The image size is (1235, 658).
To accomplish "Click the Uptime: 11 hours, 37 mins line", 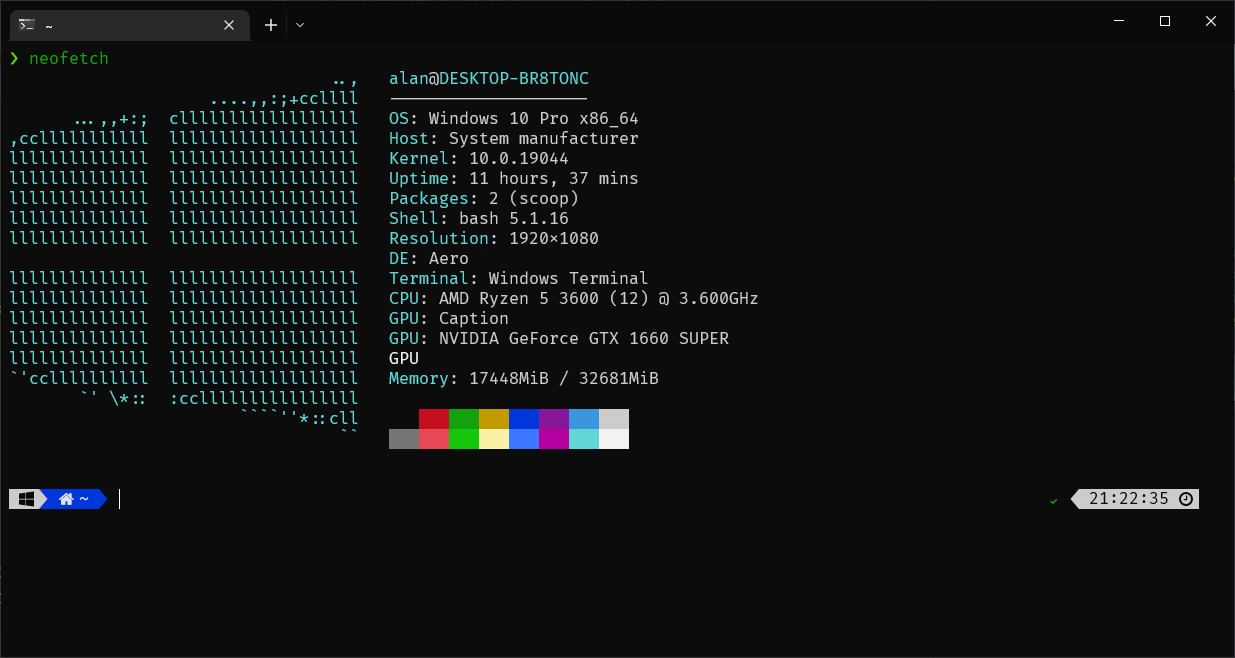I will (x=514, y=179).
